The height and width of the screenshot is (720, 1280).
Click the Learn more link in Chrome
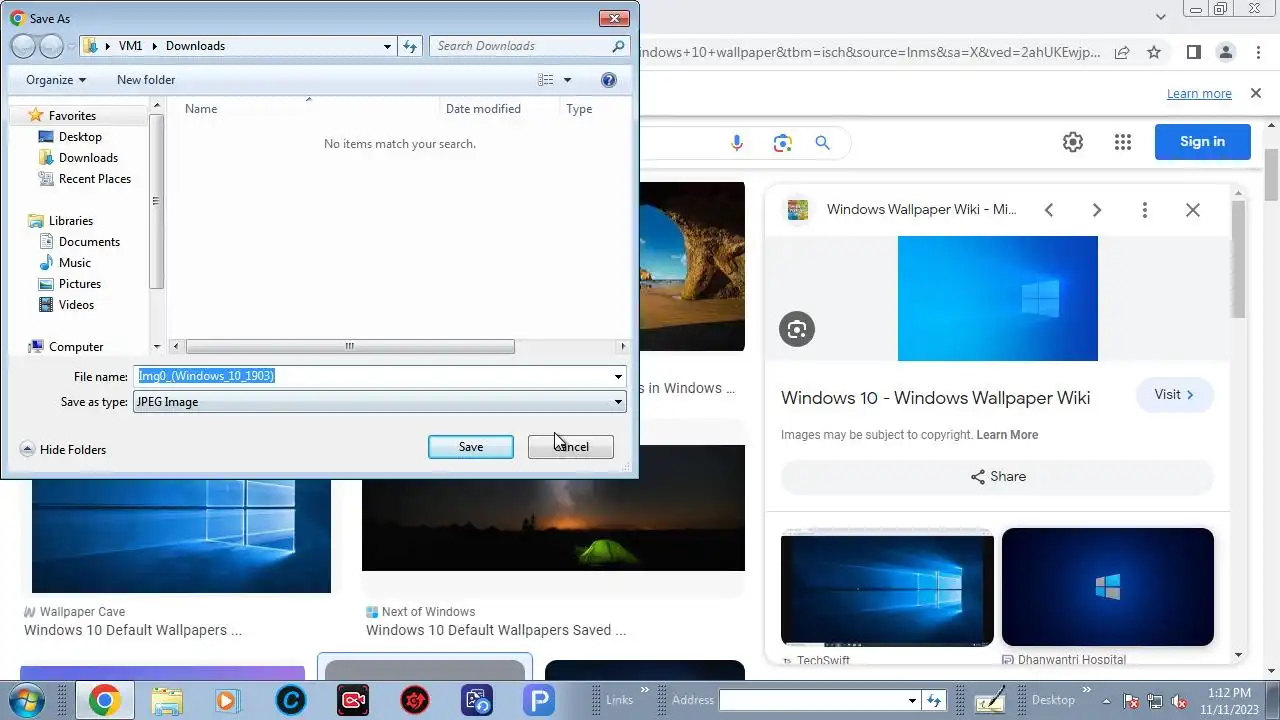pyautogui.click(x=1199, y=94)
